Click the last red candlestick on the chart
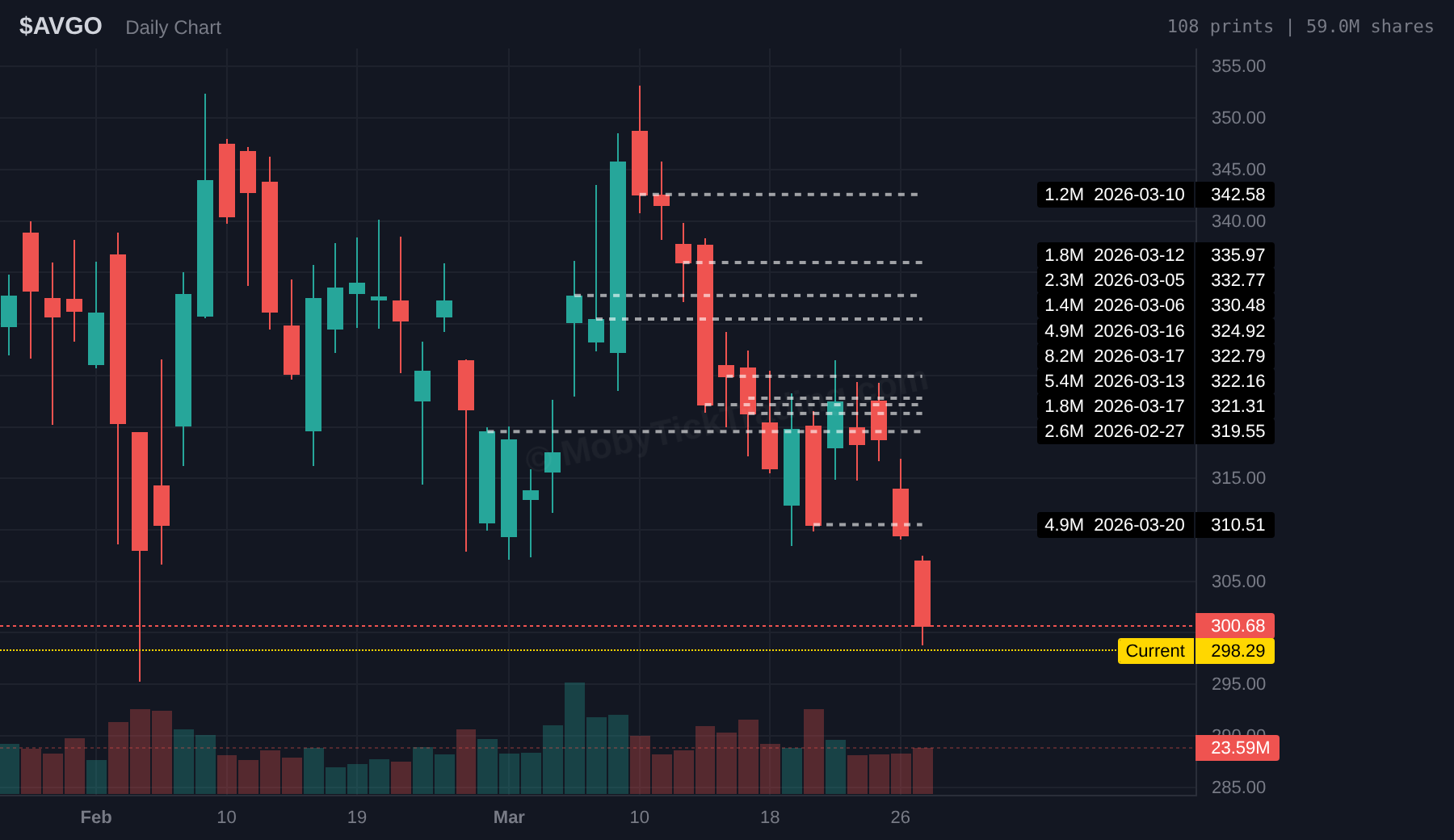This screenshot has width=1454, height=840. (922, 593)
